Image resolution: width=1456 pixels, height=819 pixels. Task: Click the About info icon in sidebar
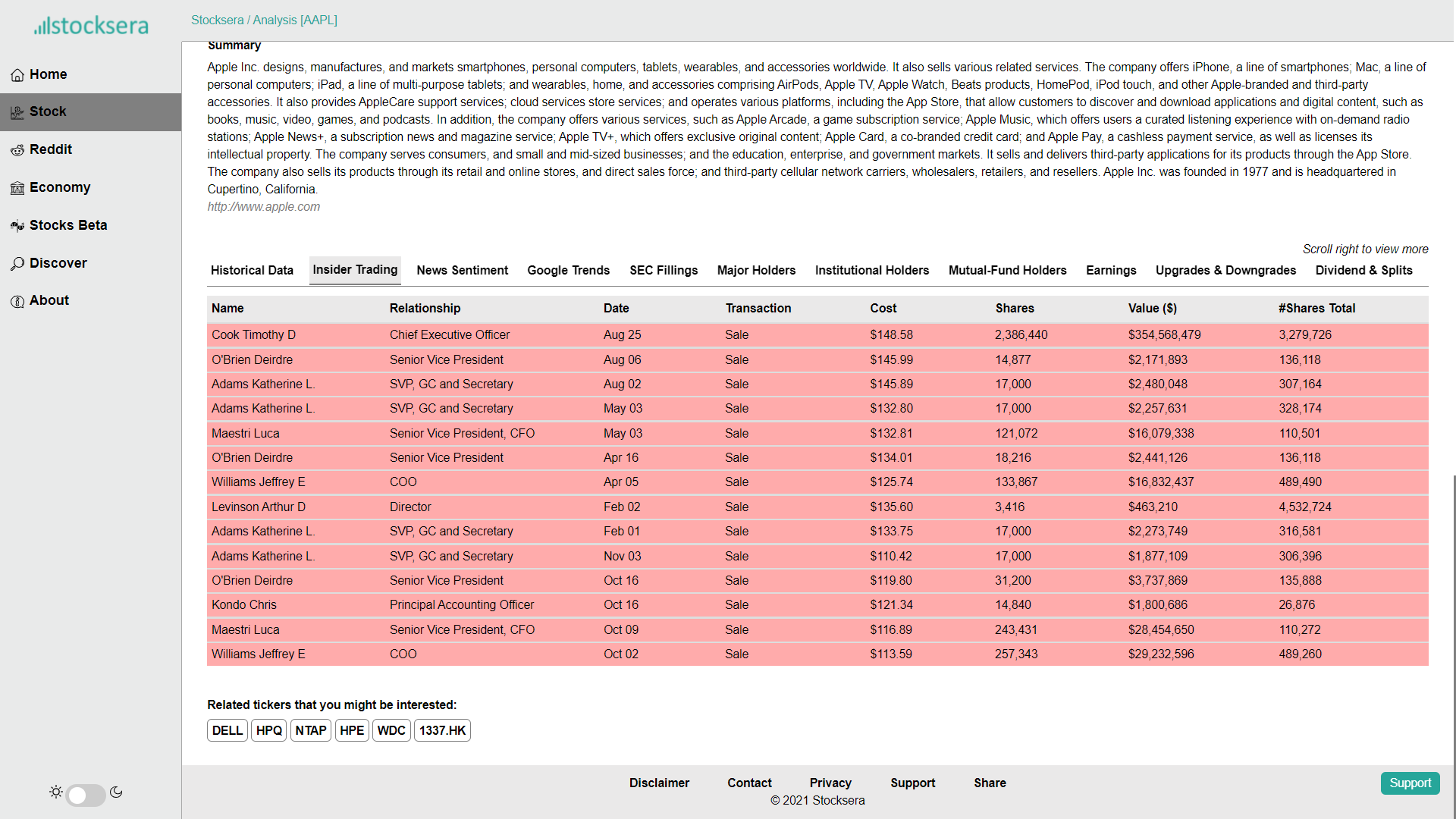pos(17,301)
